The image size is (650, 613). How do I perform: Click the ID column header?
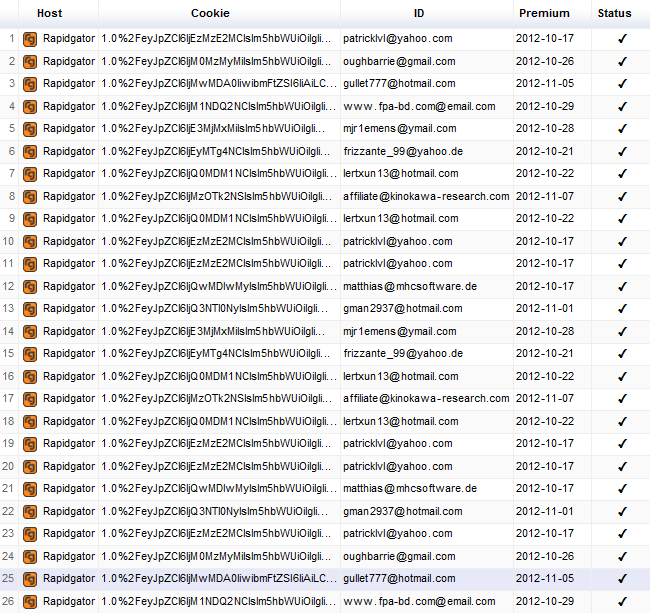(x=419, y=13)
